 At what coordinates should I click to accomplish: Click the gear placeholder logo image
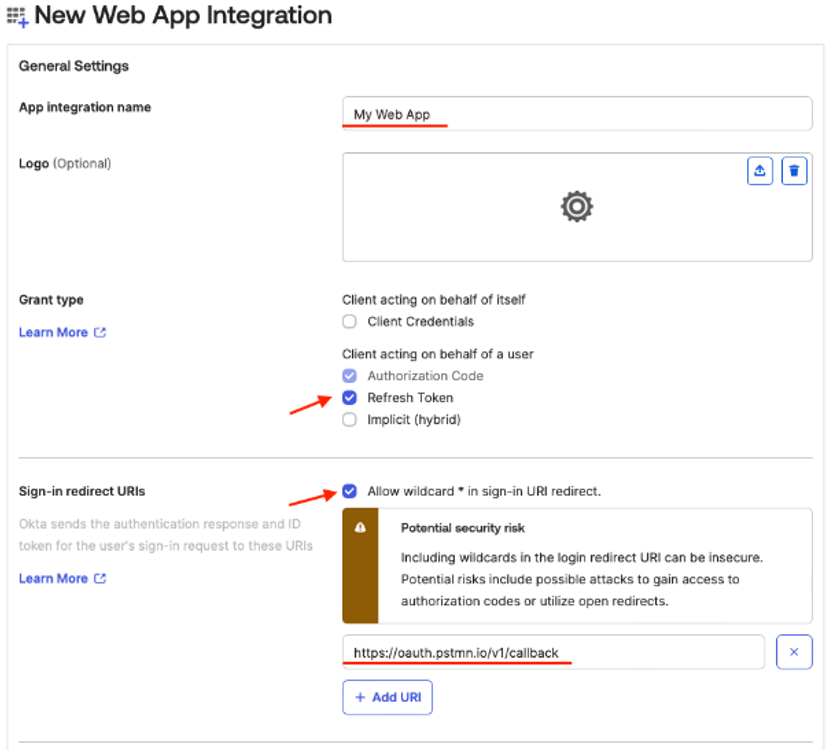tap(577, 207)
